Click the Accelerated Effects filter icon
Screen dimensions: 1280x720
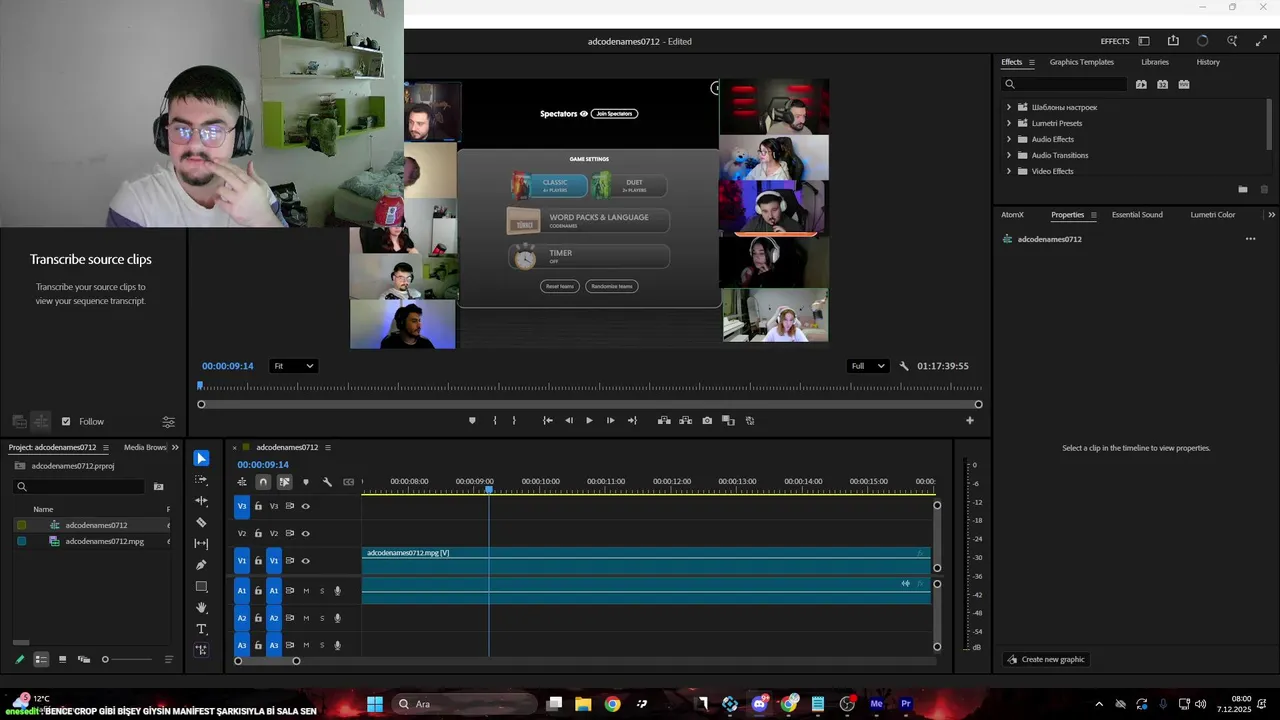tap(1141, 85)
